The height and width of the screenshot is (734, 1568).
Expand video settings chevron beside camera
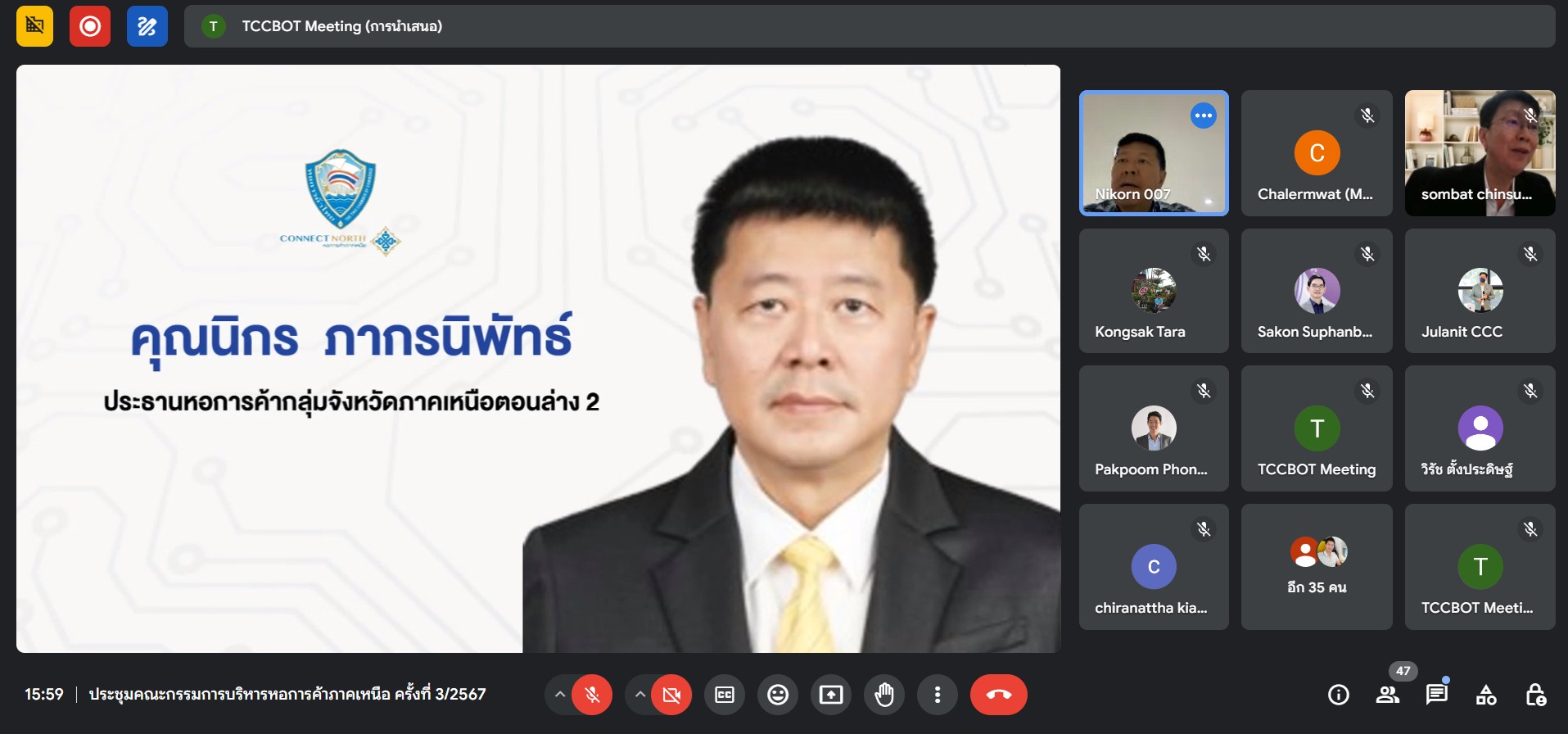640,695
